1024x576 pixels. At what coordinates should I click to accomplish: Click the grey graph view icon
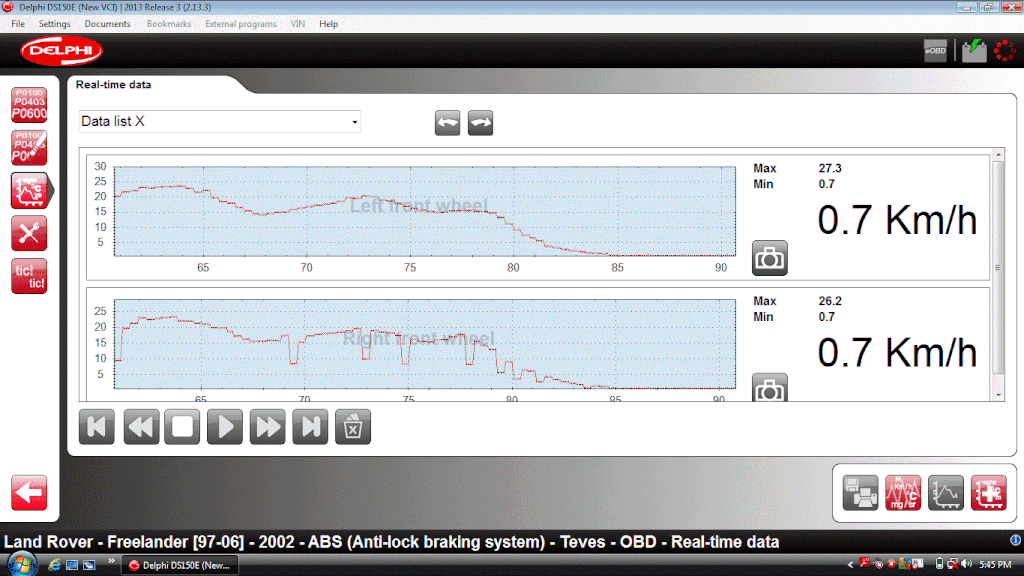pos(946,493)
